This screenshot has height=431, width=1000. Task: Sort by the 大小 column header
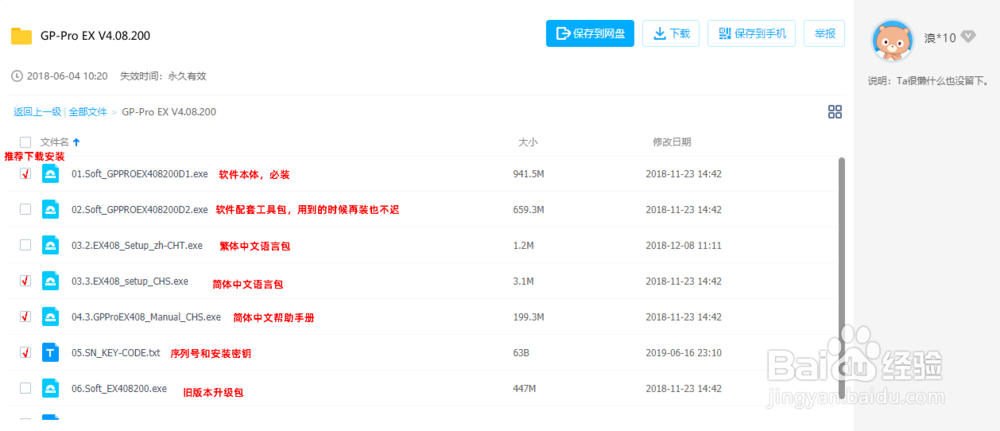(527, 142)
